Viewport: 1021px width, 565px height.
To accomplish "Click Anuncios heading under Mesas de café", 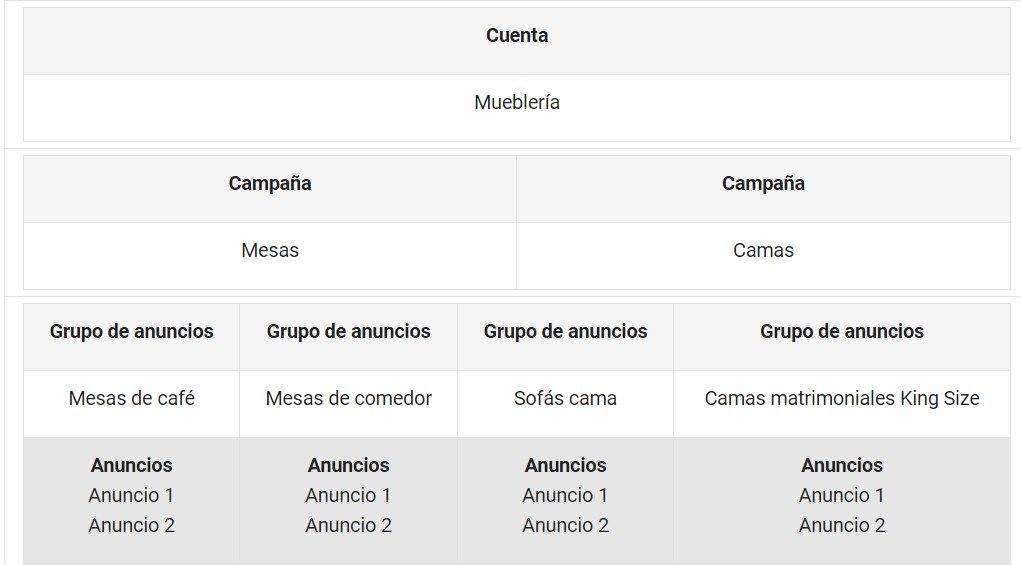I will tap(132, 466).
